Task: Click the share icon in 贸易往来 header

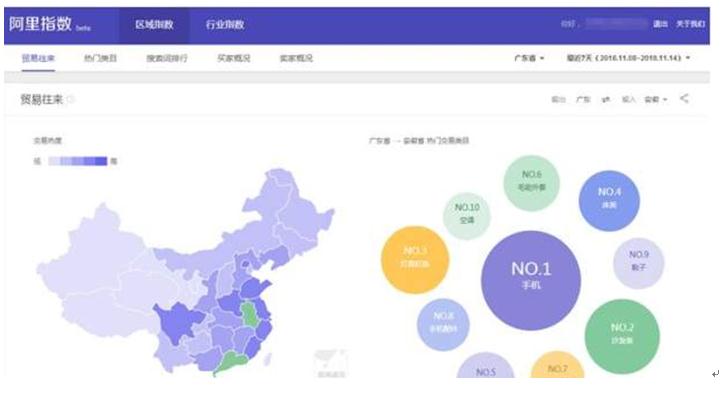Action: 684,98
